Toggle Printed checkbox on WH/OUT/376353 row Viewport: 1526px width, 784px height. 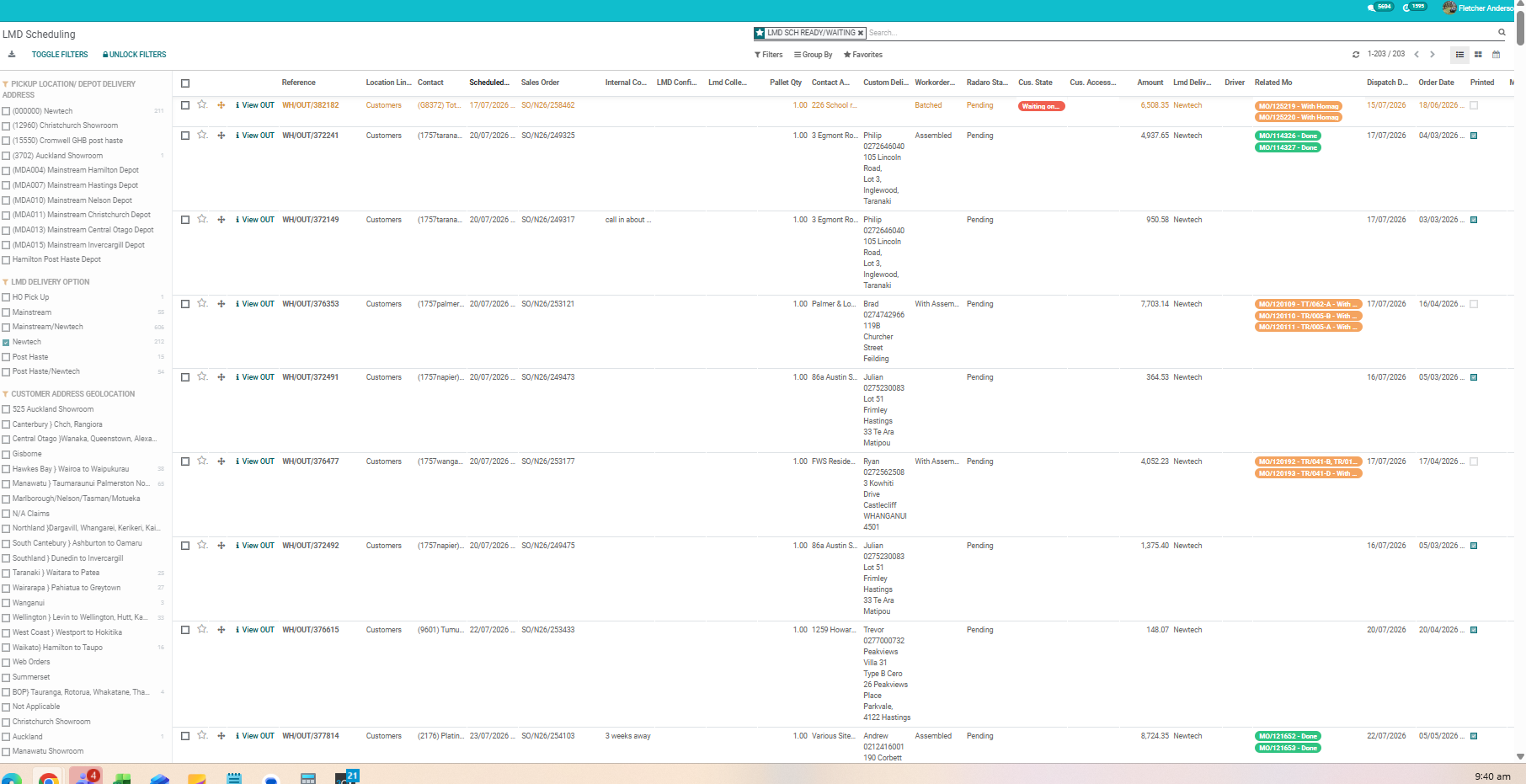(x=1474, y=304)
